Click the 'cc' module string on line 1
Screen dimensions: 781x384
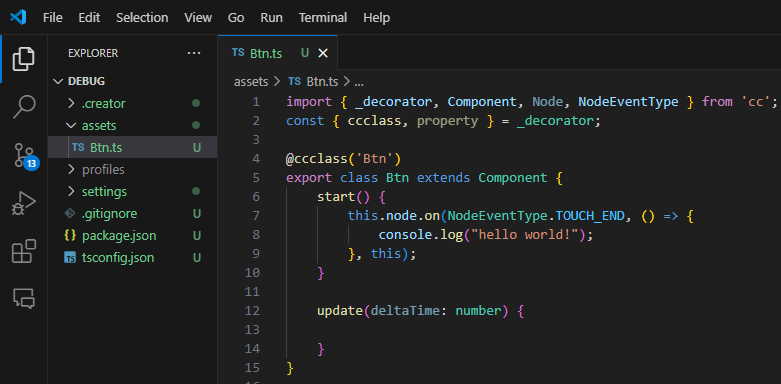(x=755, y=102)
